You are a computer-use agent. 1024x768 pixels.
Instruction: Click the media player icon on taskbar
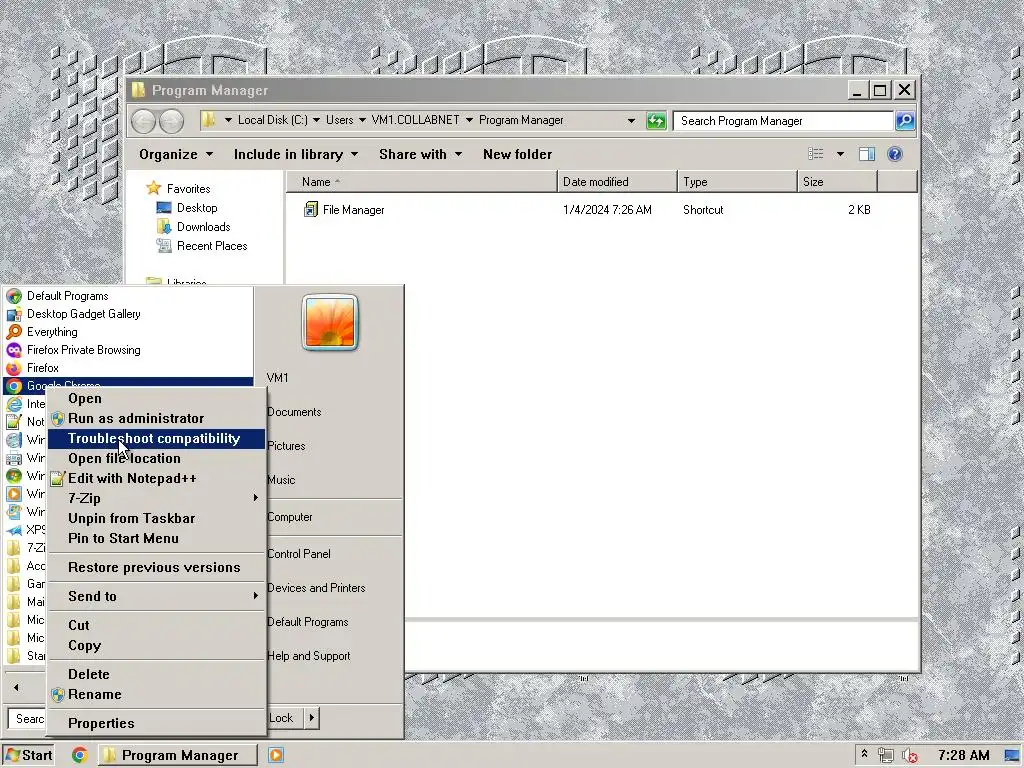[x=276, y=755]
